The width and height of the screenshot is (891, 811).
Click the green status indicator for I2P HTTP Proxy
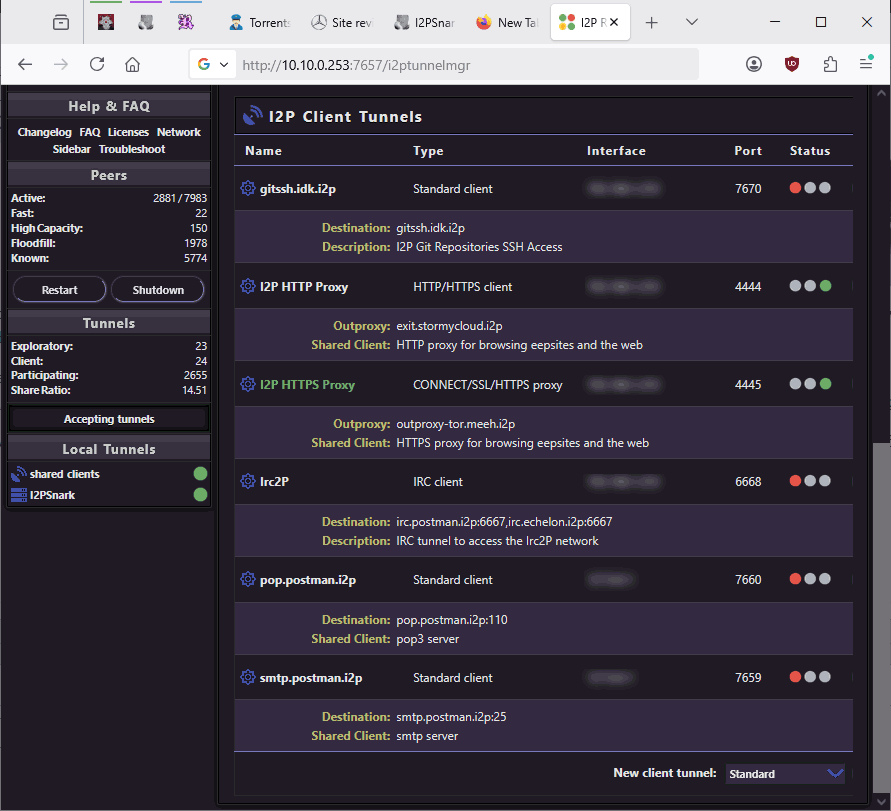[x=826, y=286]
